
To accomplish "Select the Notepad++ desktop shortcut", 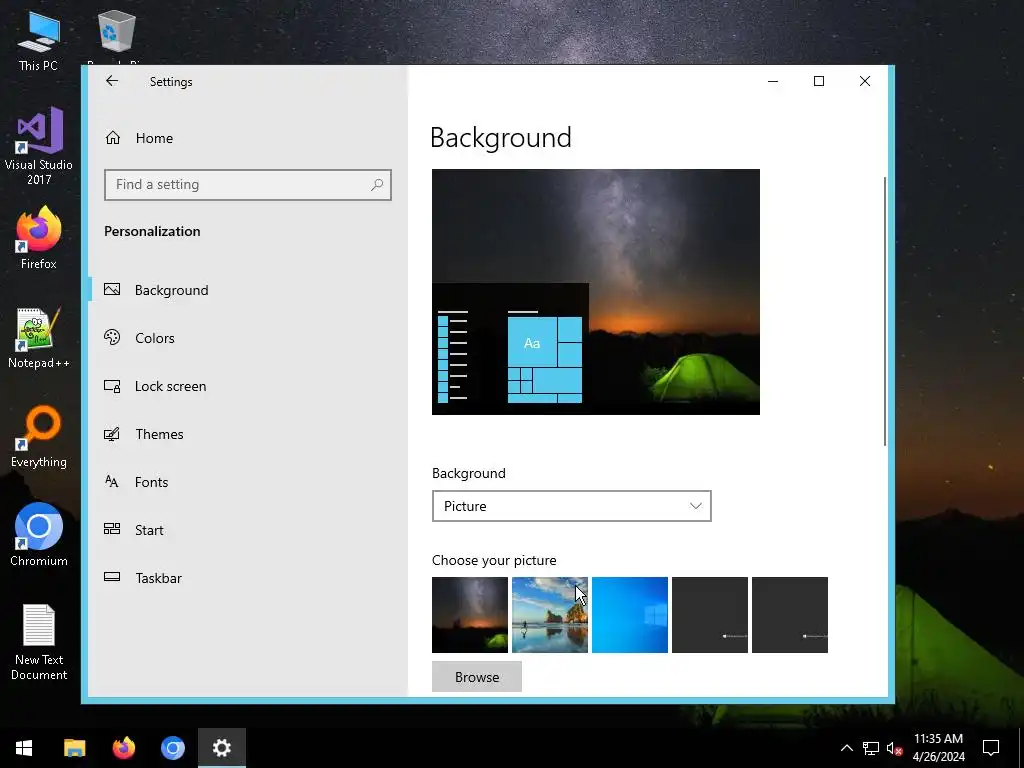I will 39,338.
